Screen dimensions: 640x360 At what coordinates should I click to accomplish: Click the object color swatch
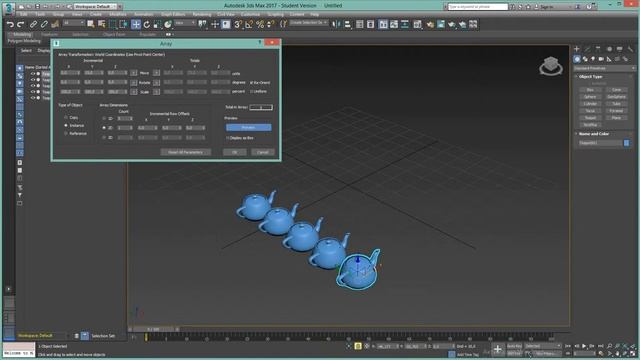click(x=627, y=143)
